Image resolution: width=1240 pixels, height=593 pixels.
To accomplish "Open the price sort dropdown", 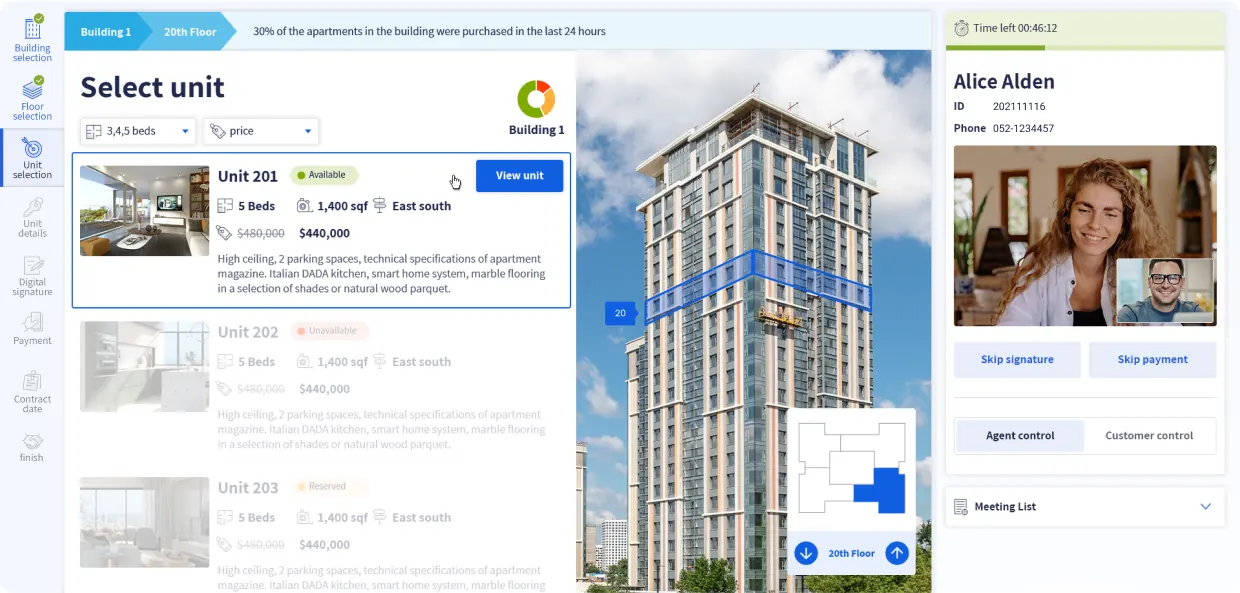I will click(261, 131).
